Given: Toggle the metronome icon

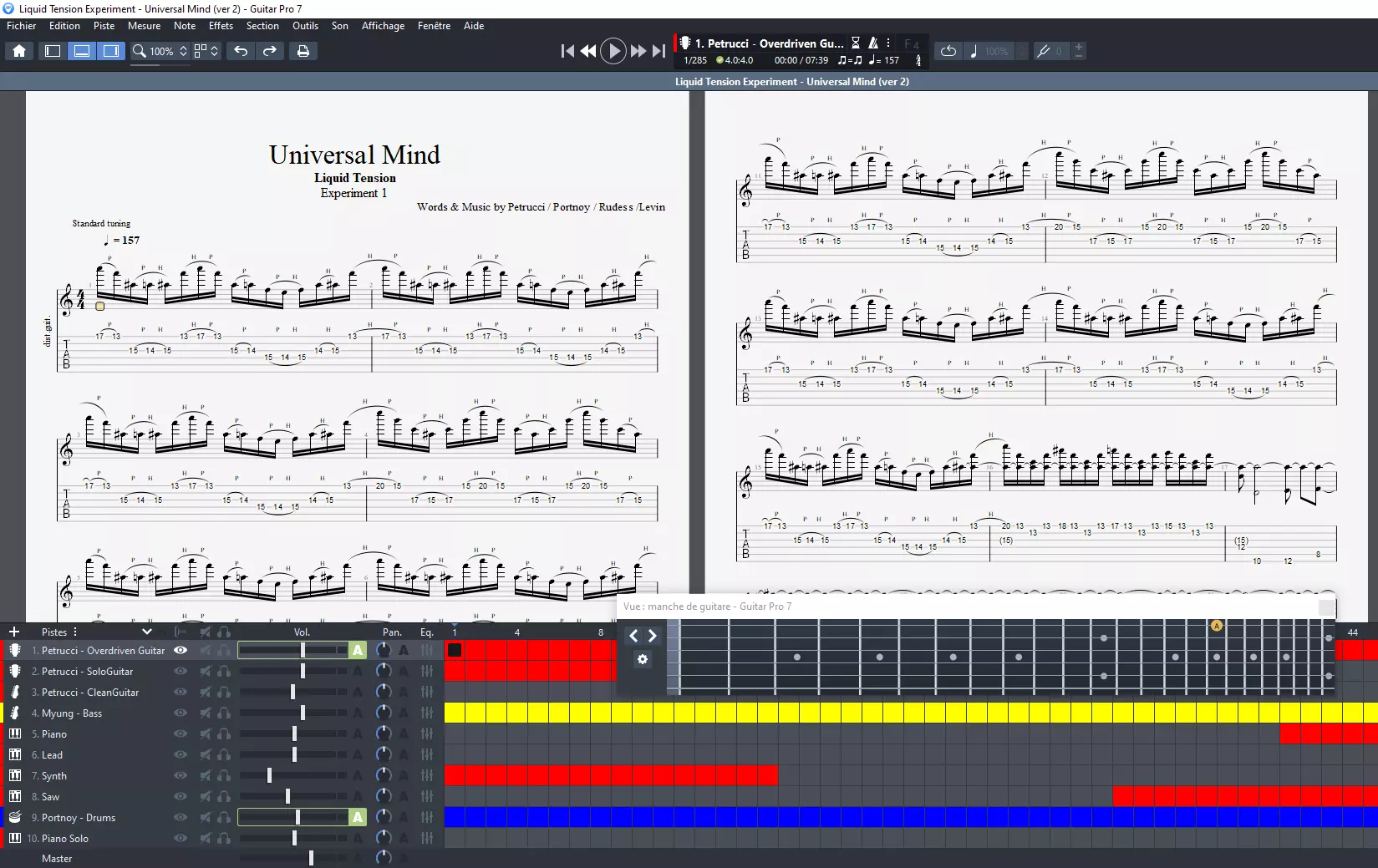Looking at the screenshot, I should tap(873, 43).
